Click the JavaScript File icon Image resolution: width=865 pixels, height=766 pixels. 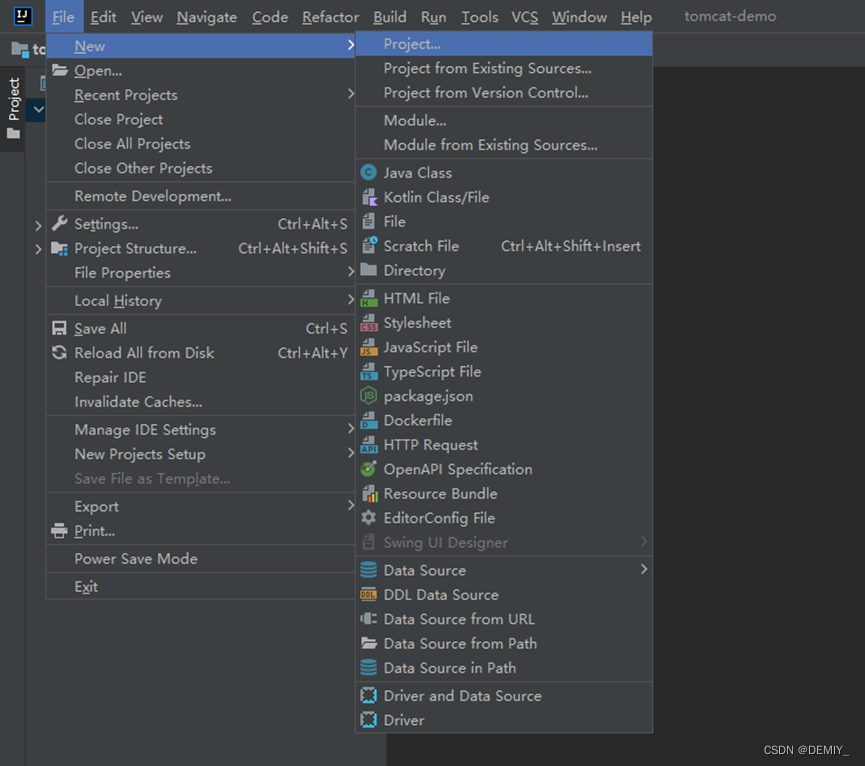[369, 347]
